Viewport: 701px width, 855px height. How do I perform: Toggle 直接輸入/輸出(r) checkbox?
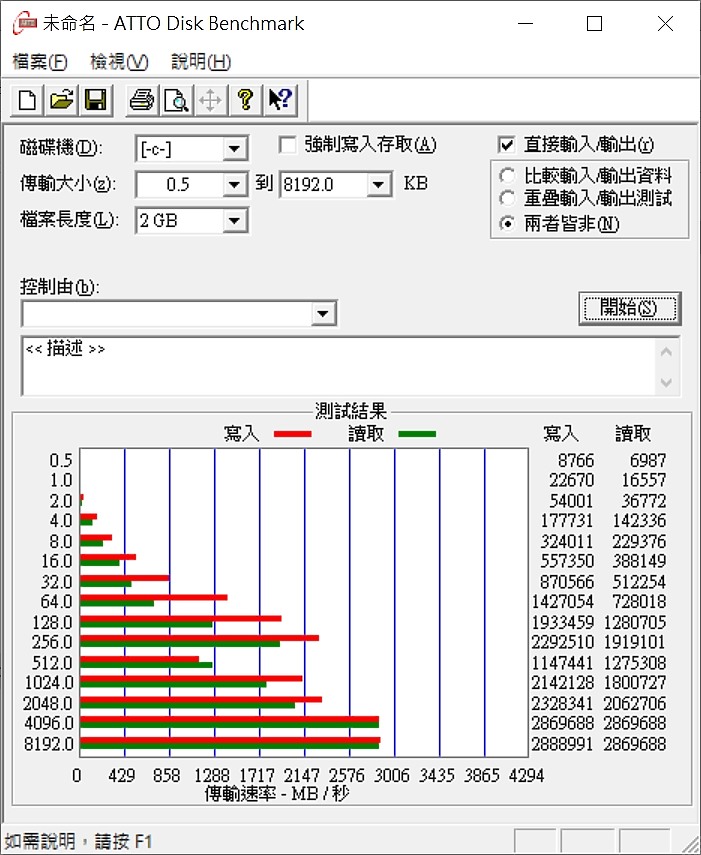pos(506,145)
